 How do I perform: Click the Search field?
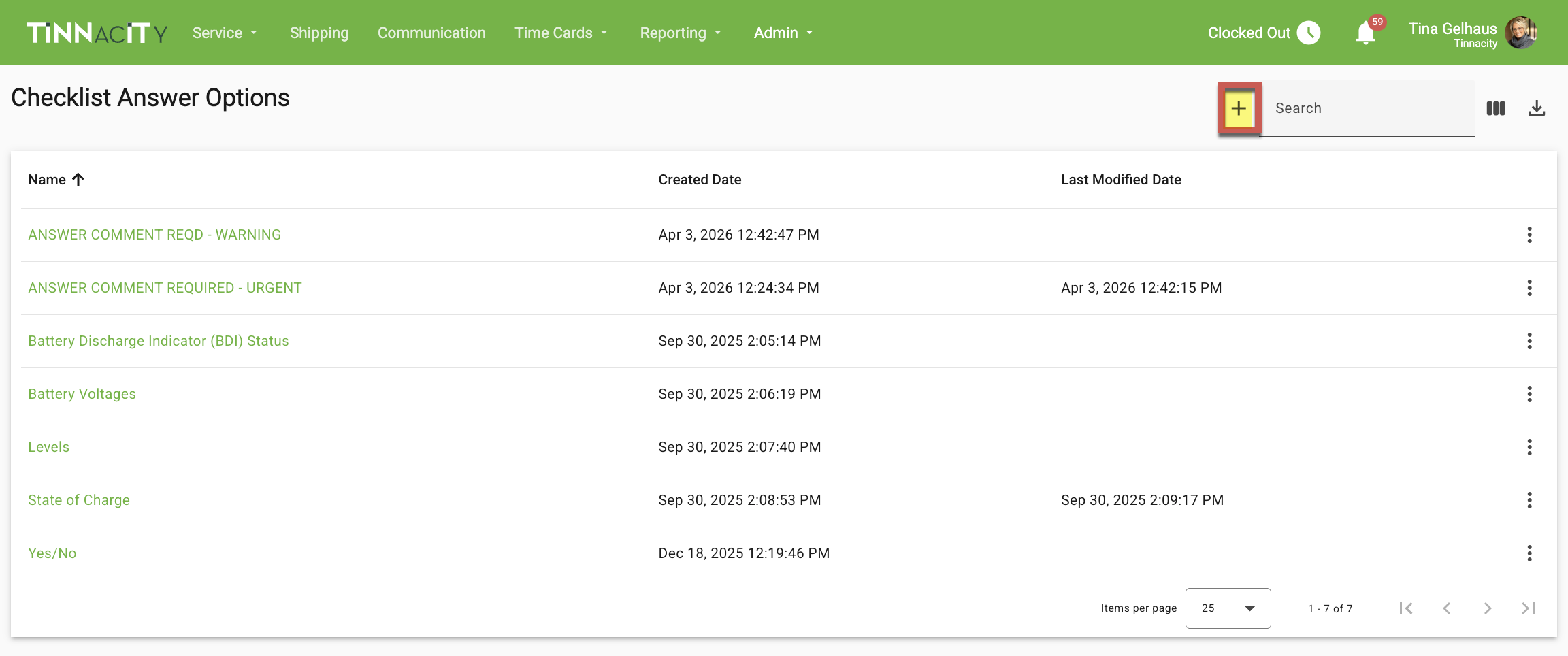tap(1369, 108)
